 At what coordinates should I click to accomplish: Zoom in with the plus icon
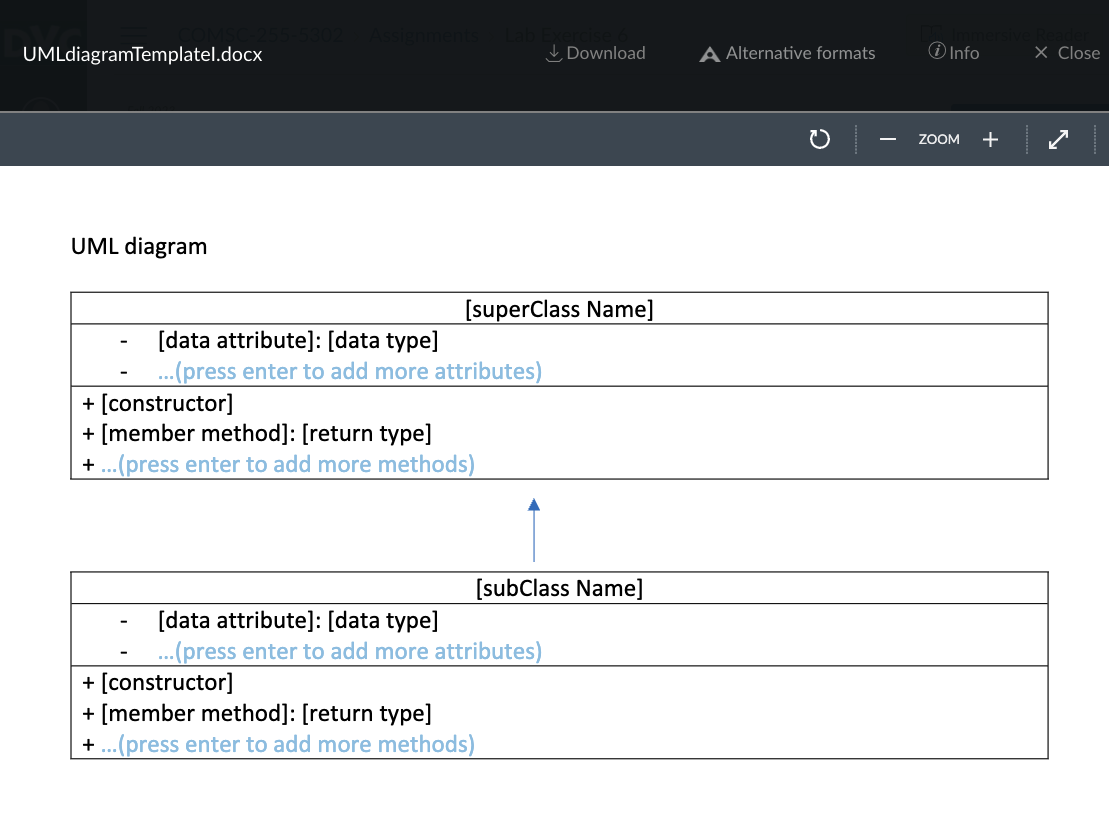(990, 140)
